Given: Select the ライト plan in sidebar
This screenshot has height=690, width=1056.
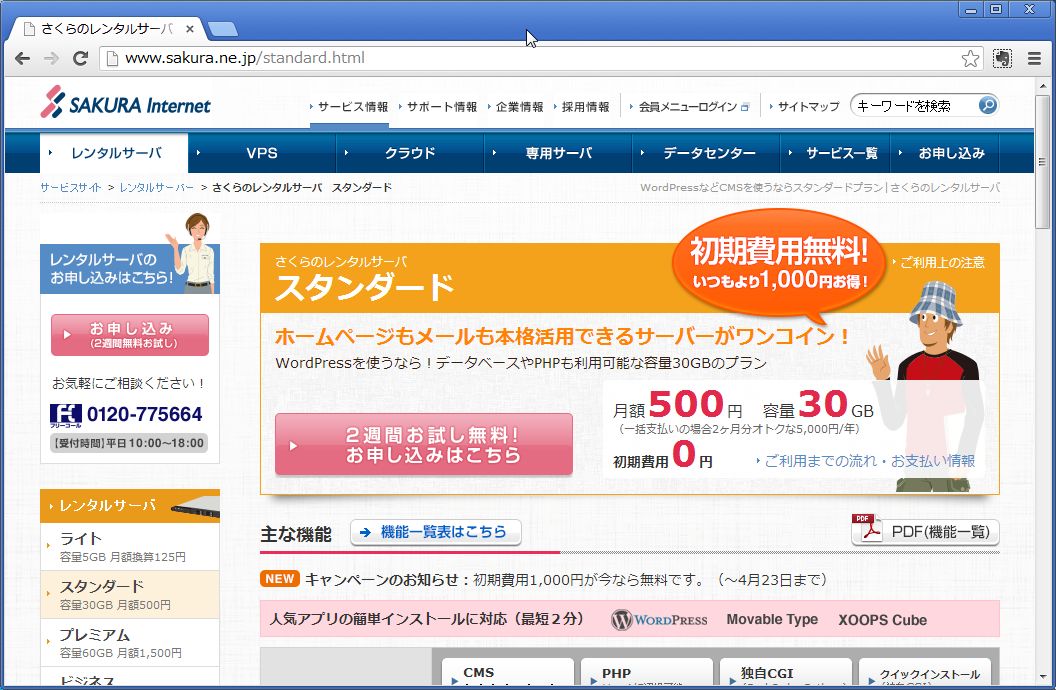Looking at the screenshot, I should tap(130, 547).
